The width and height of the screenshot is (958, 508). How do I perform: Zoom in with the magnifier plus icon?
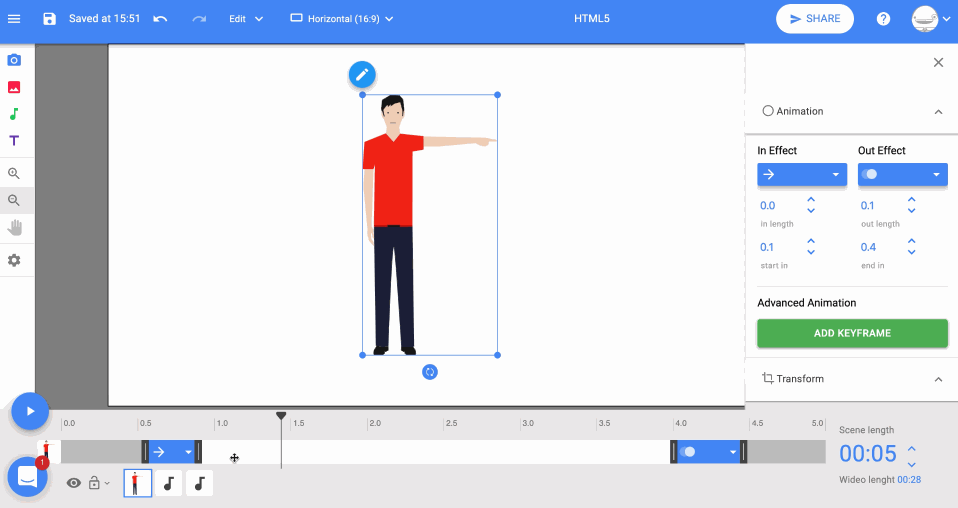[x=14, y=174]
